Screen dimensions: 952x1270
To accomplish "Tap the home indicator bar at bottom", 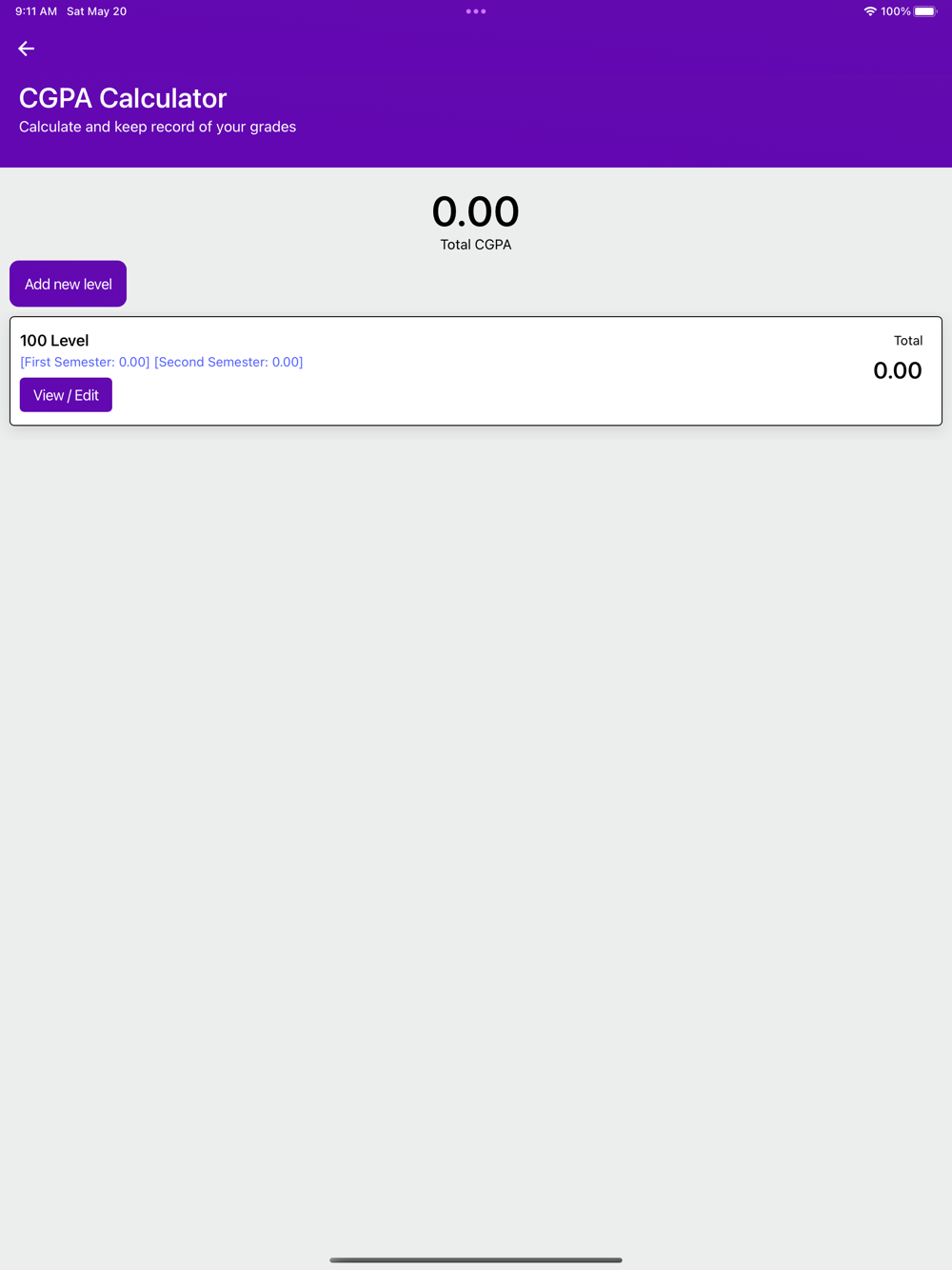I will click(x=476, y=1260).
